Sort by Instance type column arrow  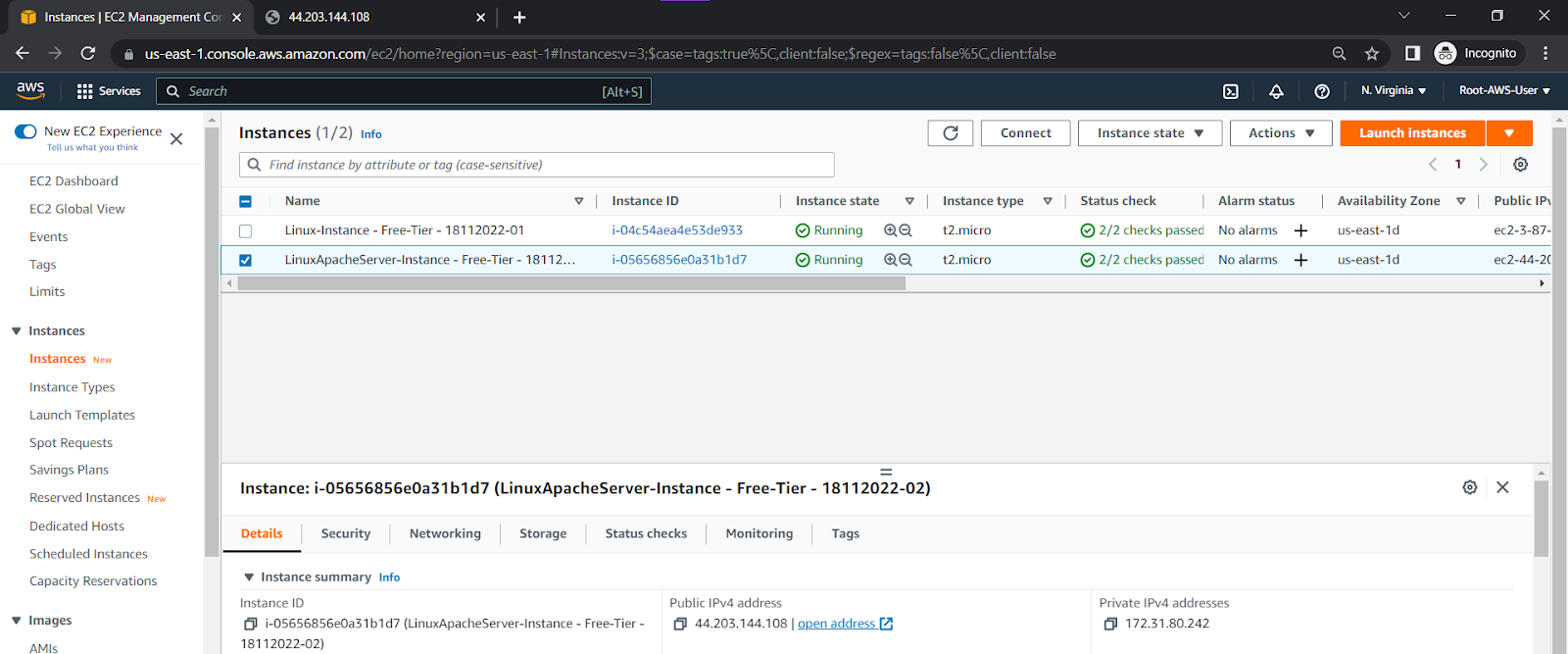(x=1048, y=201)
